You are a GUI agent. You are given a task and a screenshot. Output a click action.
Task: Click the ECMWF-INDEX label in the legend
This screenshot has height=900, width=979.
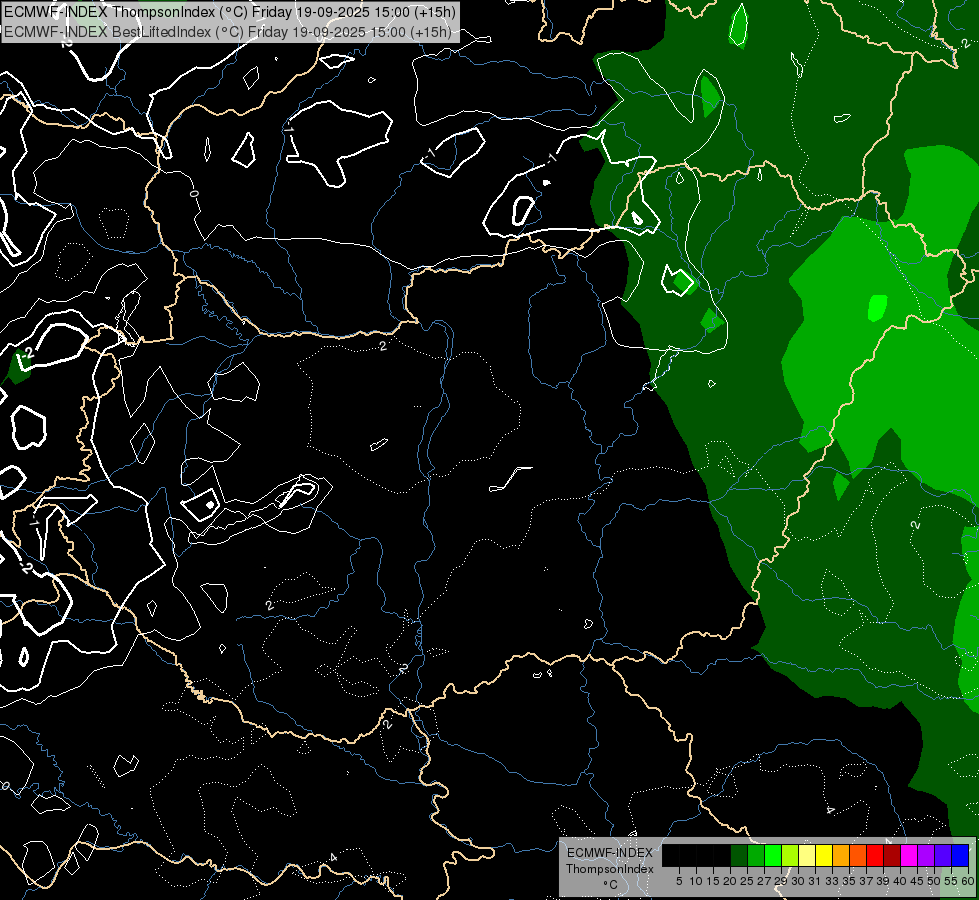(609, 853)
